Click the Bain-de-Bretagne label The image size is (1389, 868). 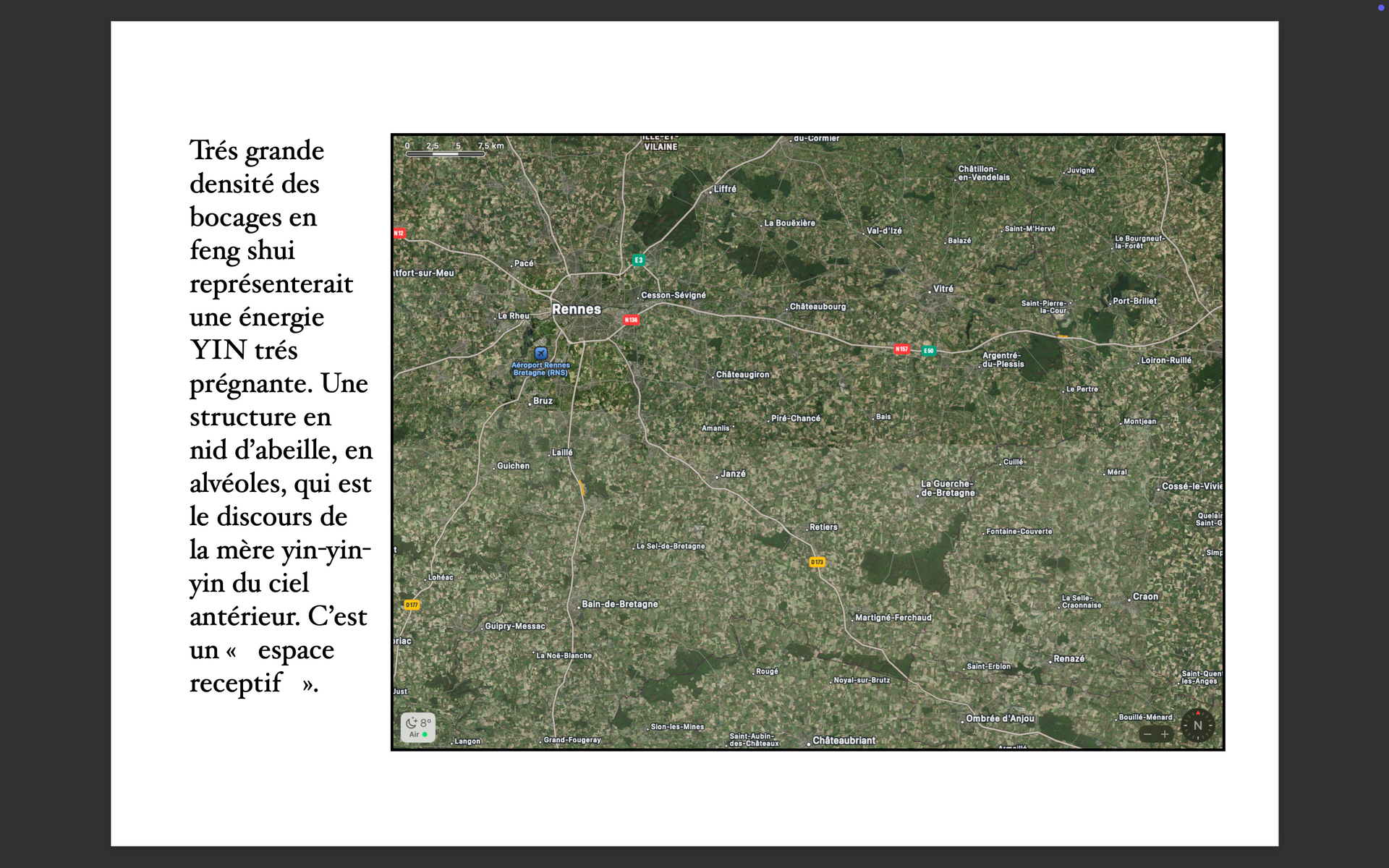tap(620, 604)
